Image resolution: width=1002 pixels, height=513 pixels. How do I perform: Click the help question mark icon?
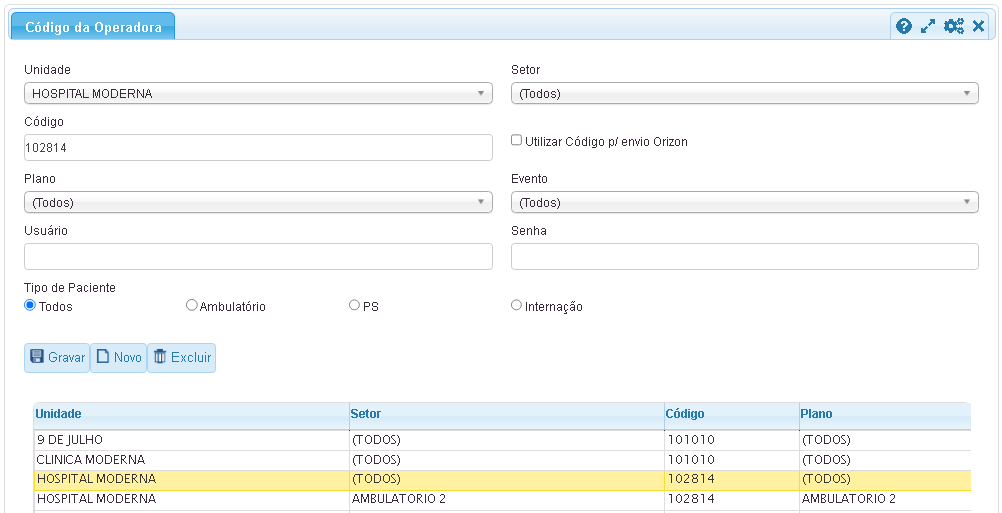click(x=904, y=26)
